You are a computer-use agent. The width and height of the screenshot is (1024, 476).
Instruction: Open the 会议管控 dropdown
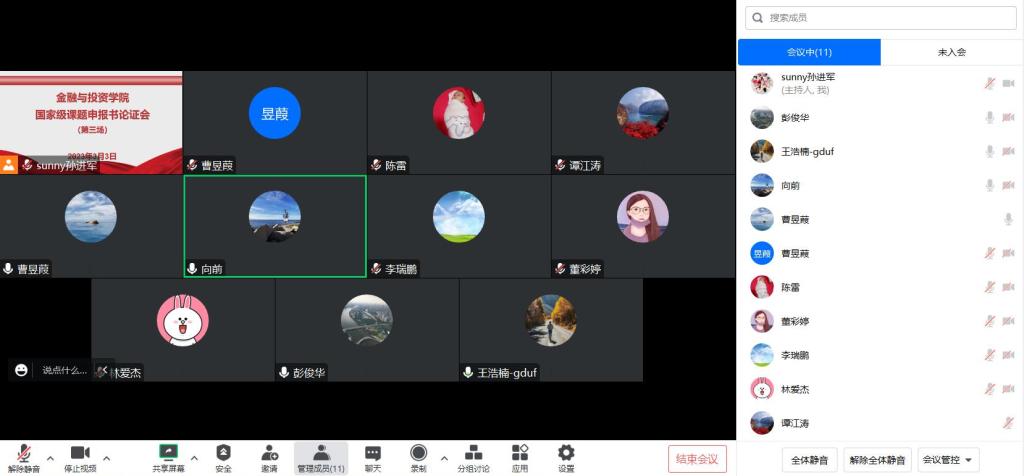(x=947, y=460)
